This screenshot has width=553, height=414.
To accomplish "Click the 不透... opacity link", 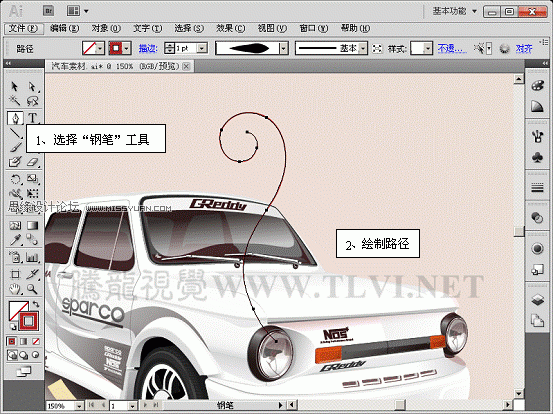I will 452,48.
